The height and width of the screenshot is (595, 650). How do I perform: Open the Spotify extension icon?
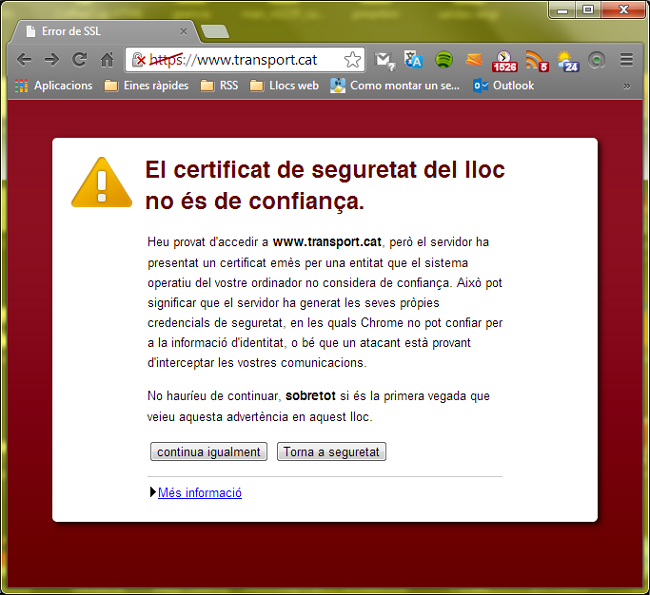click(x=444, y=60)
